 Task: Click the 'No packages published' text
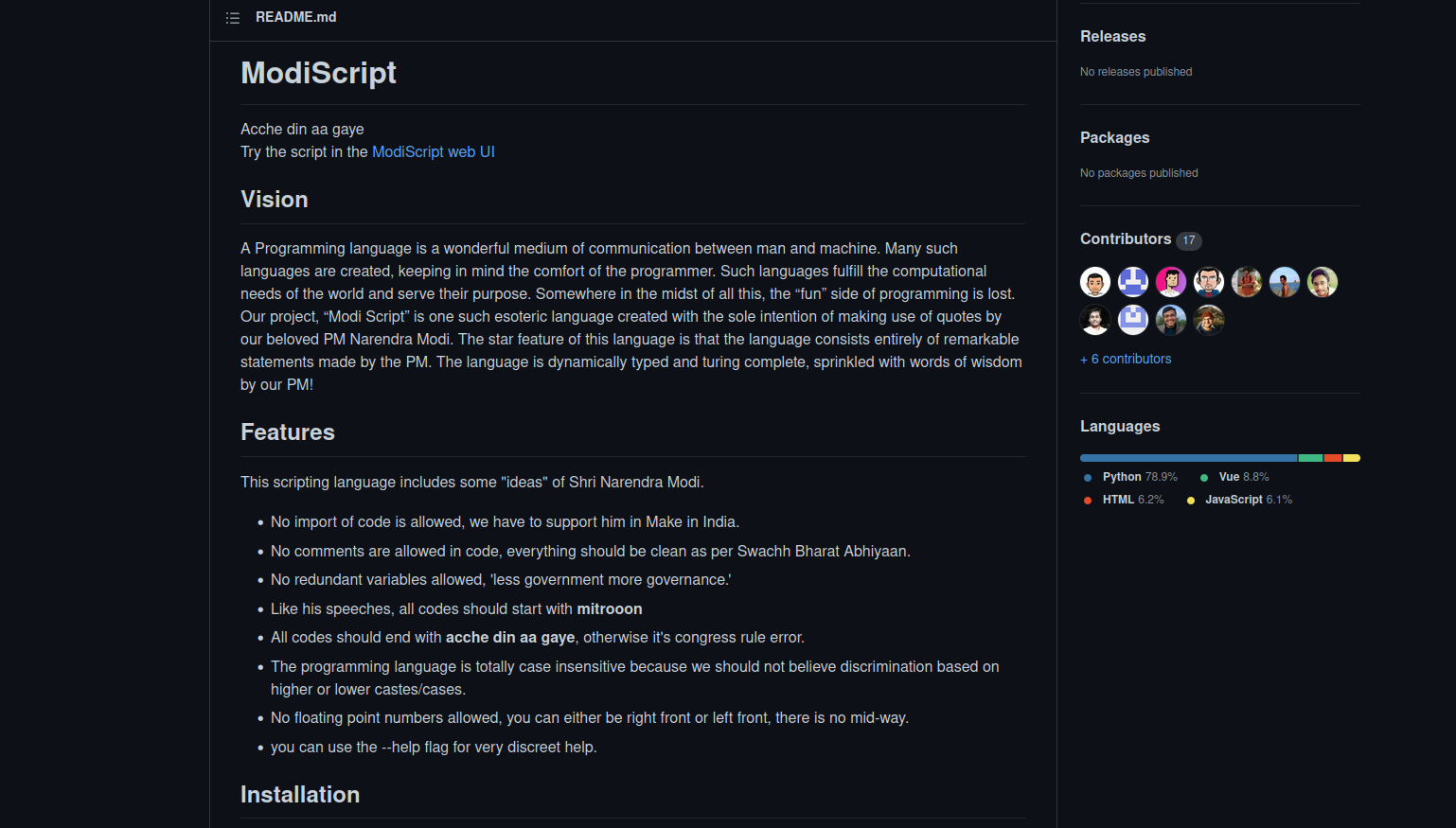click(x=1139, y=173)
